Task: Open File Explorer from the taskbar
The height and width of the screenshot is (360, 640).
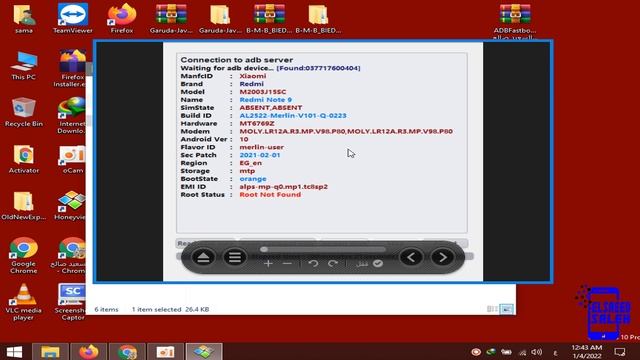Action: (50, 352)
